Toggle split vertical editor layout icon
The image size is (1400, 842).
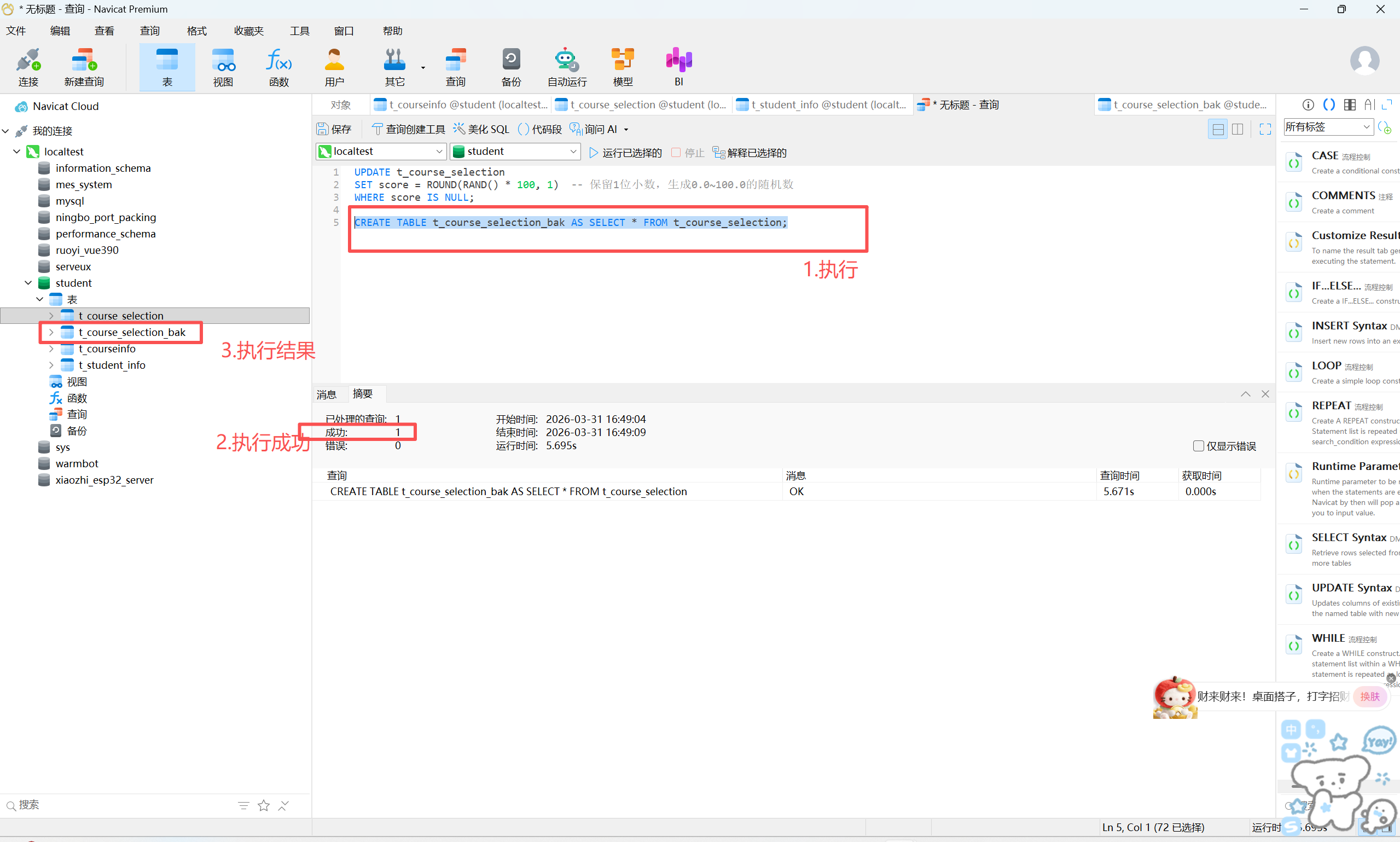[1237, 129]
